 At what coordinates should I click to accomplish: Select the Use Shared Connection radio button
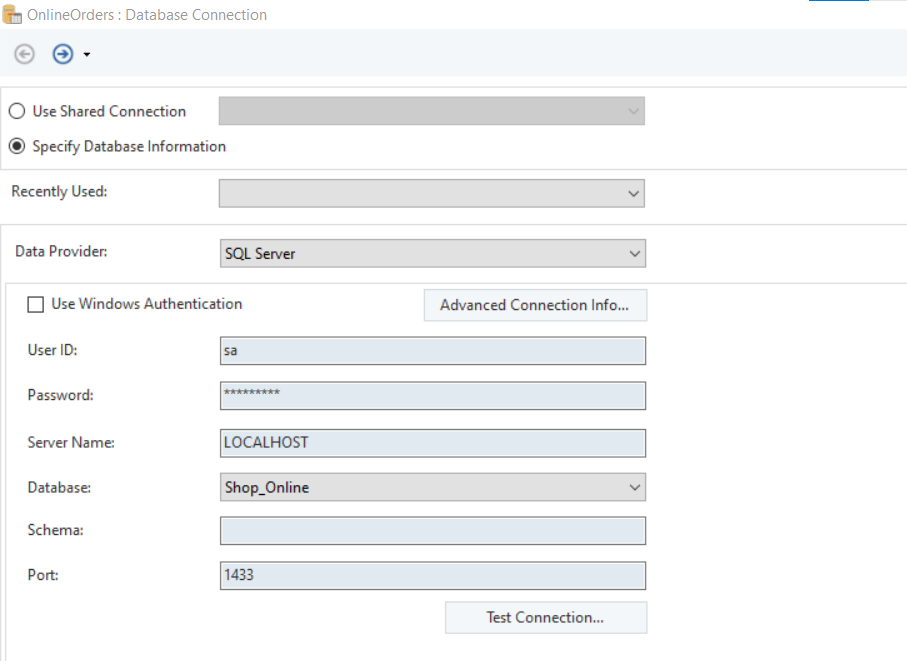click(x=15, y=111)
